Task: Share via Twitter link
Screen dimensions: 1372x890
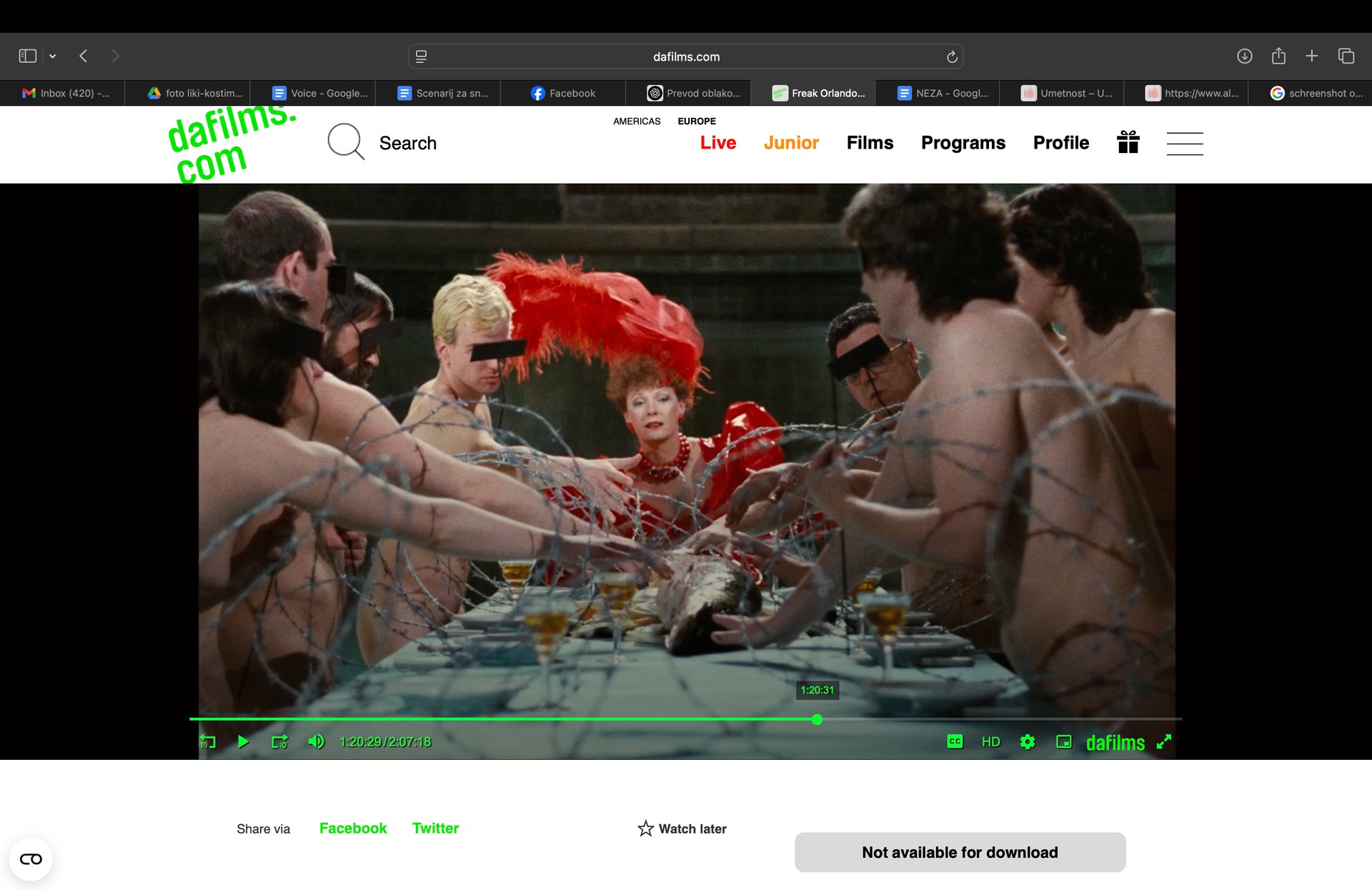Action: click(x=435, y=828)
